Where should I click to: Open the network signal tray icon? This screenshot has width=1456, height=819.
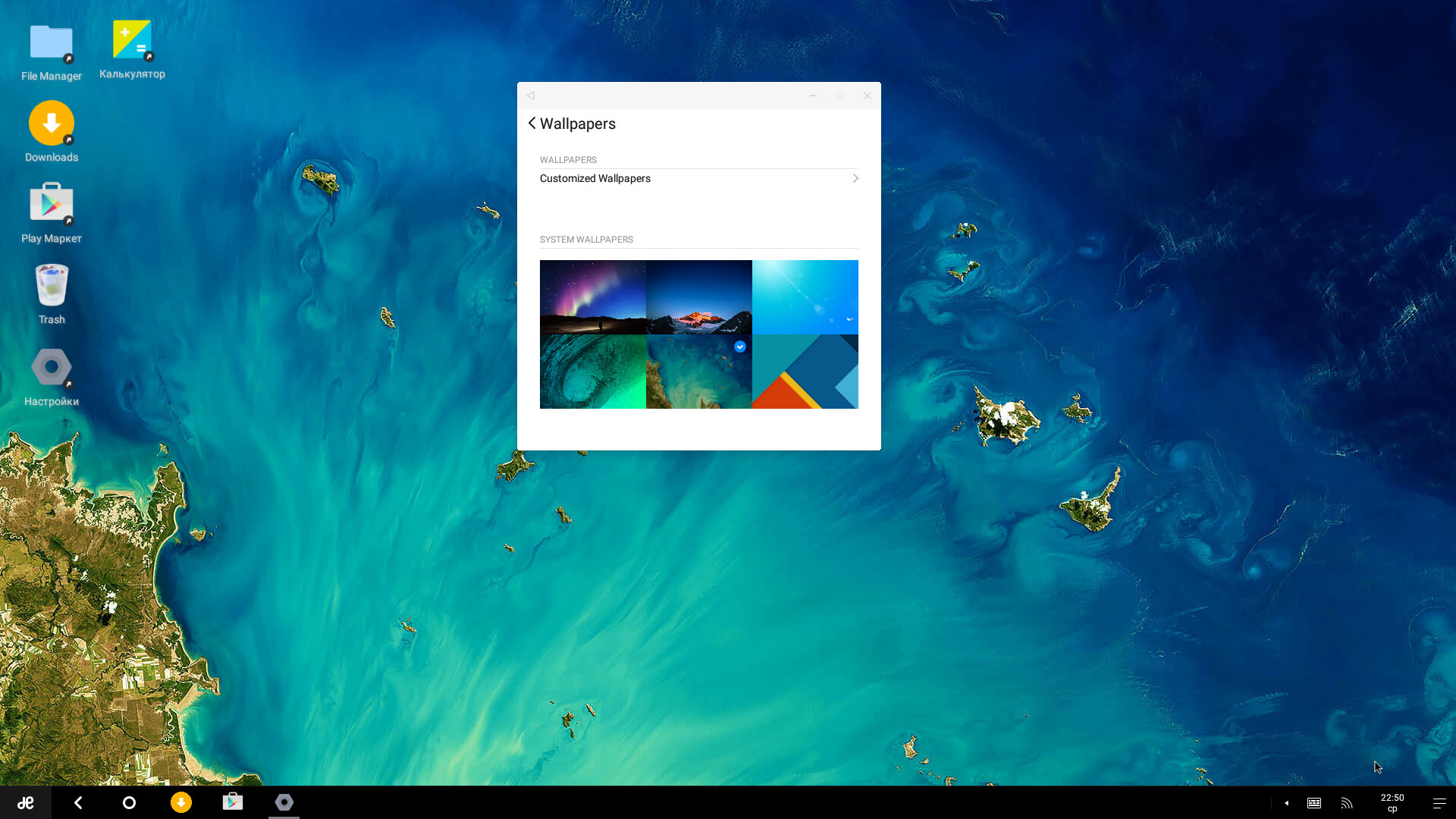[x=1347, y=803]
